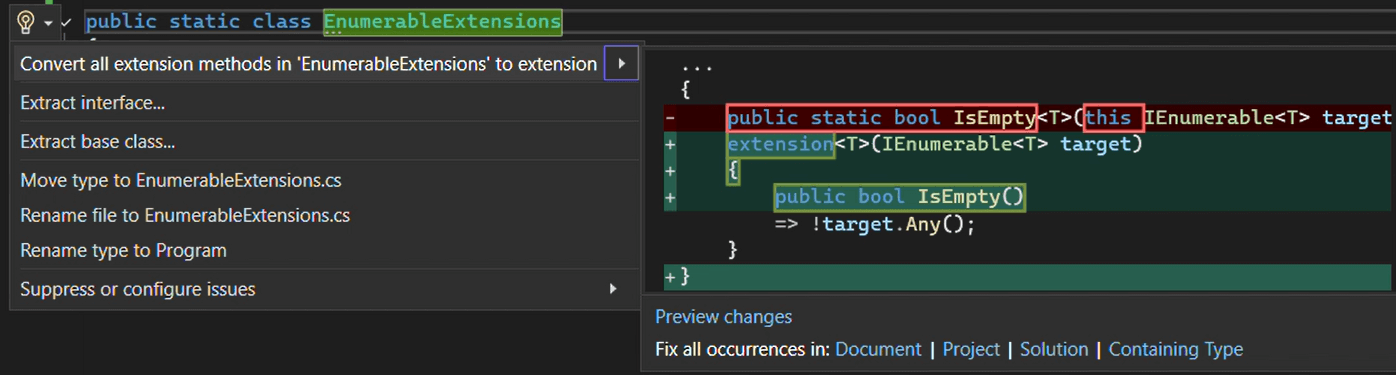Click the added 'public bool IsEmpty()' line
The image size is (1396, 375).
(x=900, y=197)
